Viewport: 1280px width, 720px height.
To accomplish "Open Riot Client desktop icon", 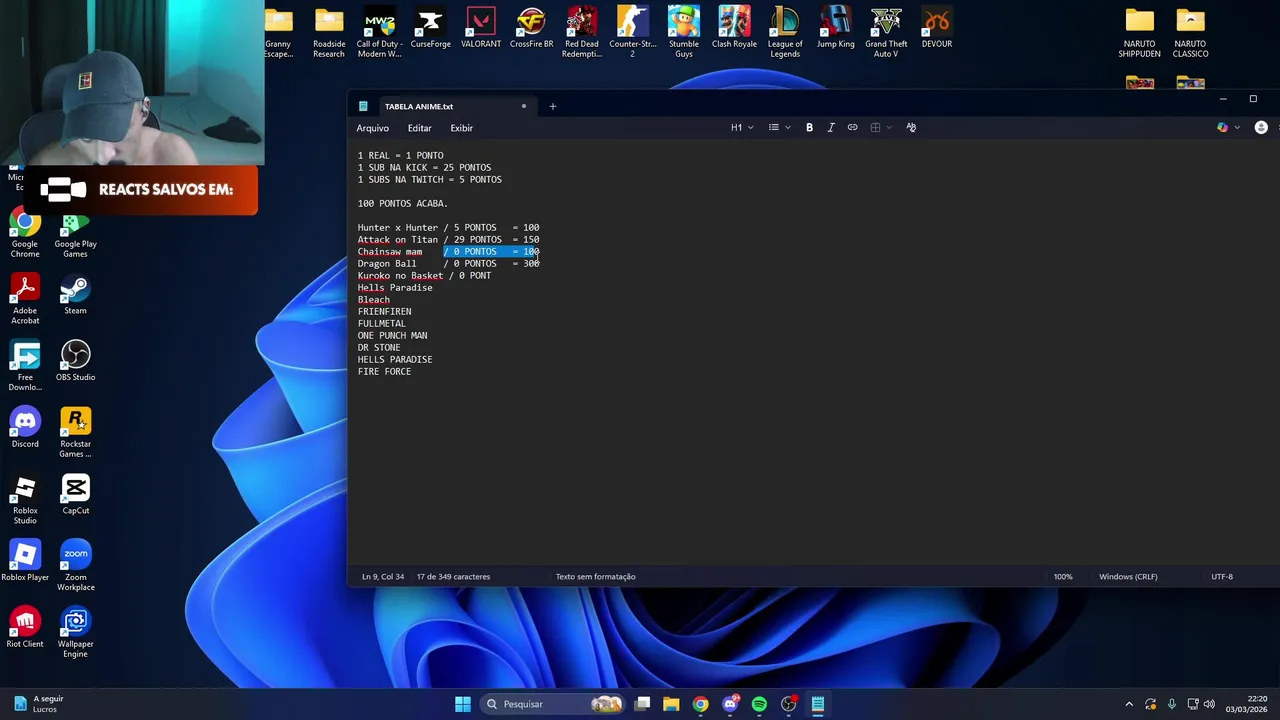I will (25, 628).
